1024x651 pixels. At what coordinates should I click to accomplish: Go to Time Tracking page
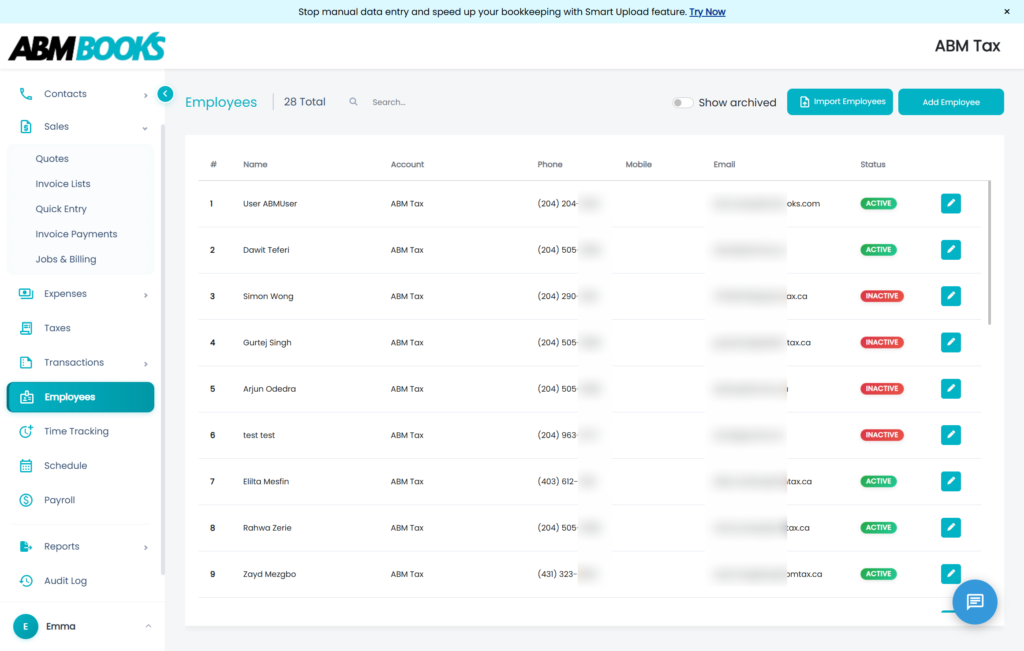76,432
